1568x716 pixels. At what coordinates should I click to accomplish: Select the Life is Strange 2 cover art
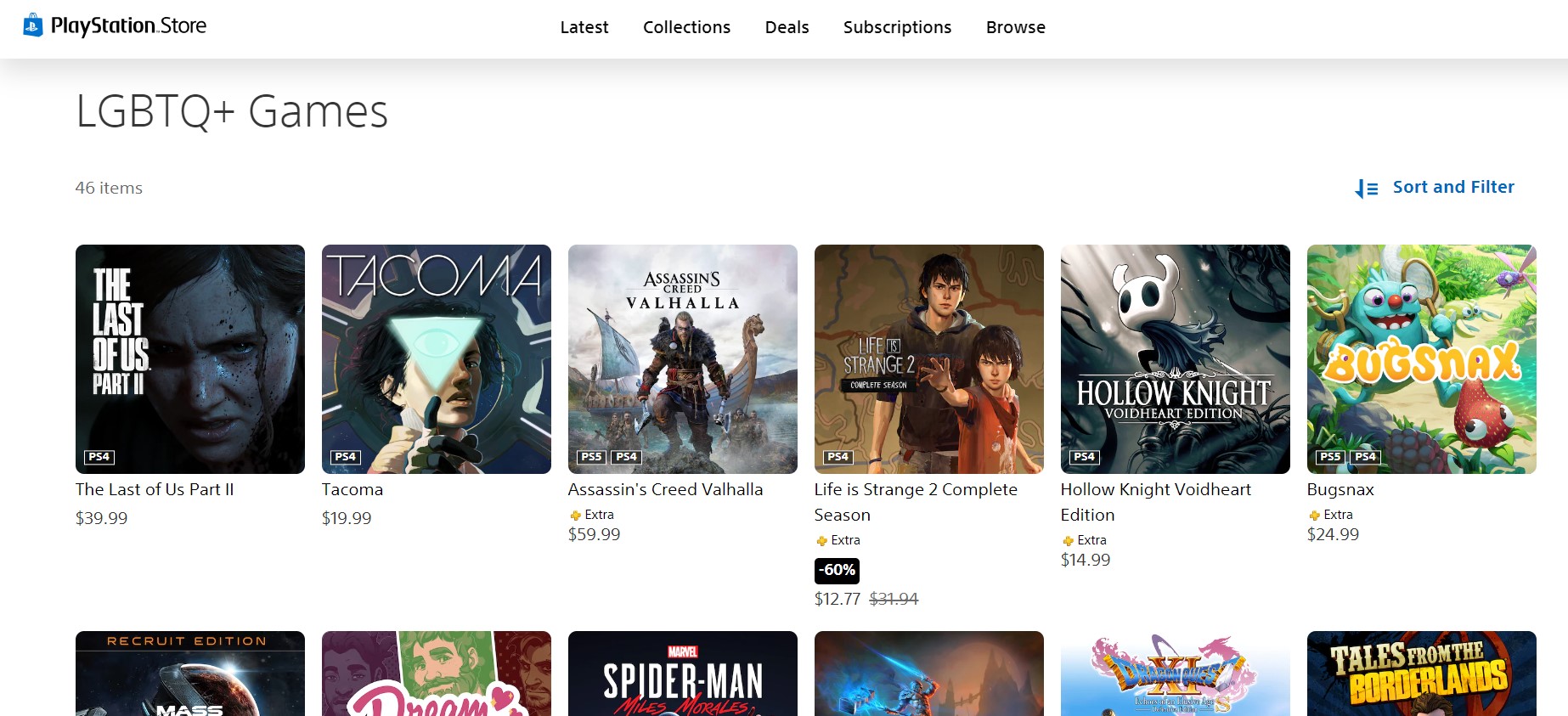tap(929, 359)
